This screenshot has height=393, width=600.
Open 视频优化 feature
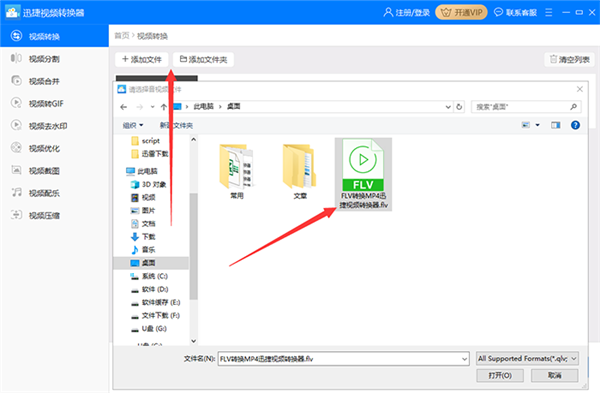coord(54,148)
